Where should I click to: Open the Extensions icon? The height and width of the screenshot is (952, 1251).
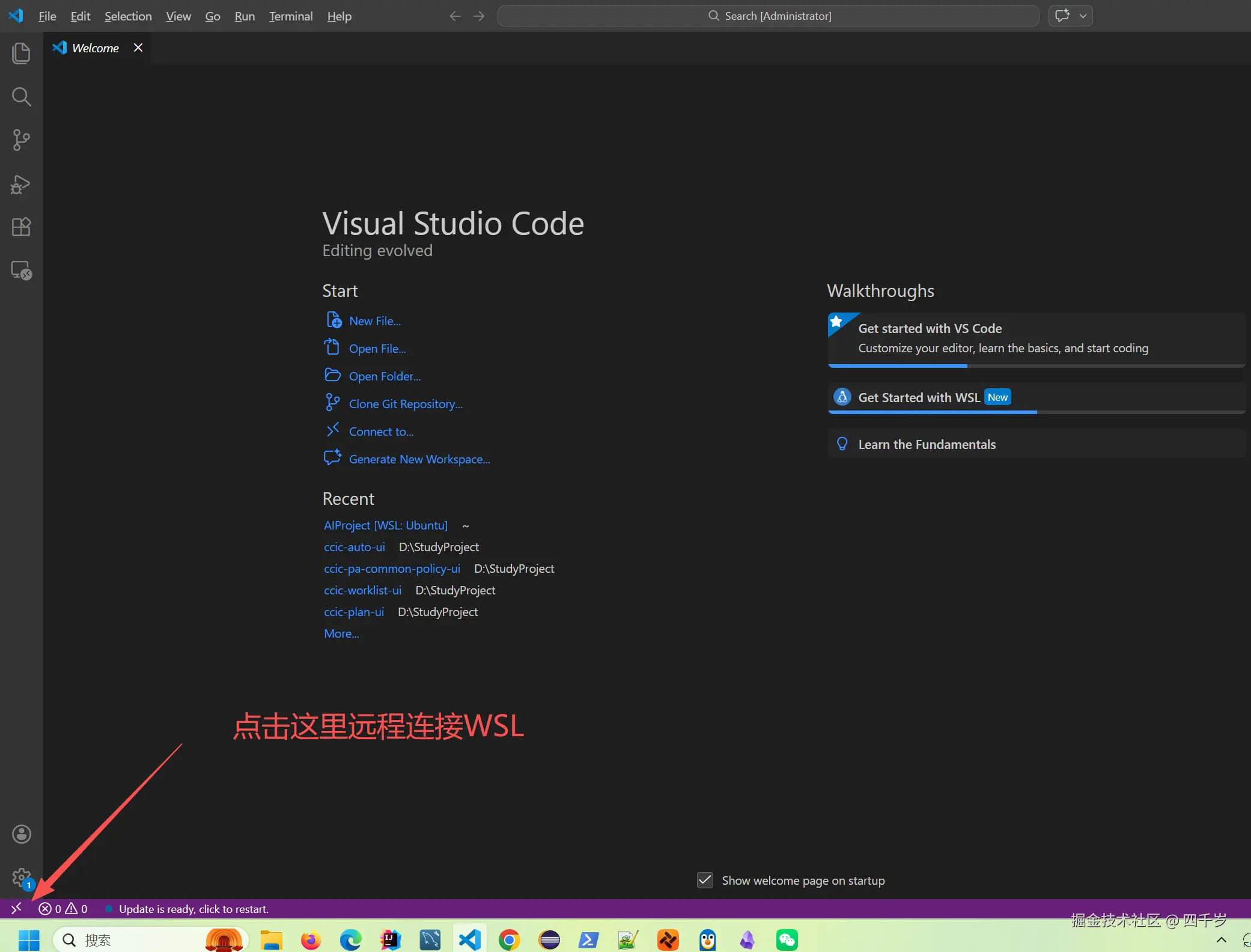[x=22, y=227]
